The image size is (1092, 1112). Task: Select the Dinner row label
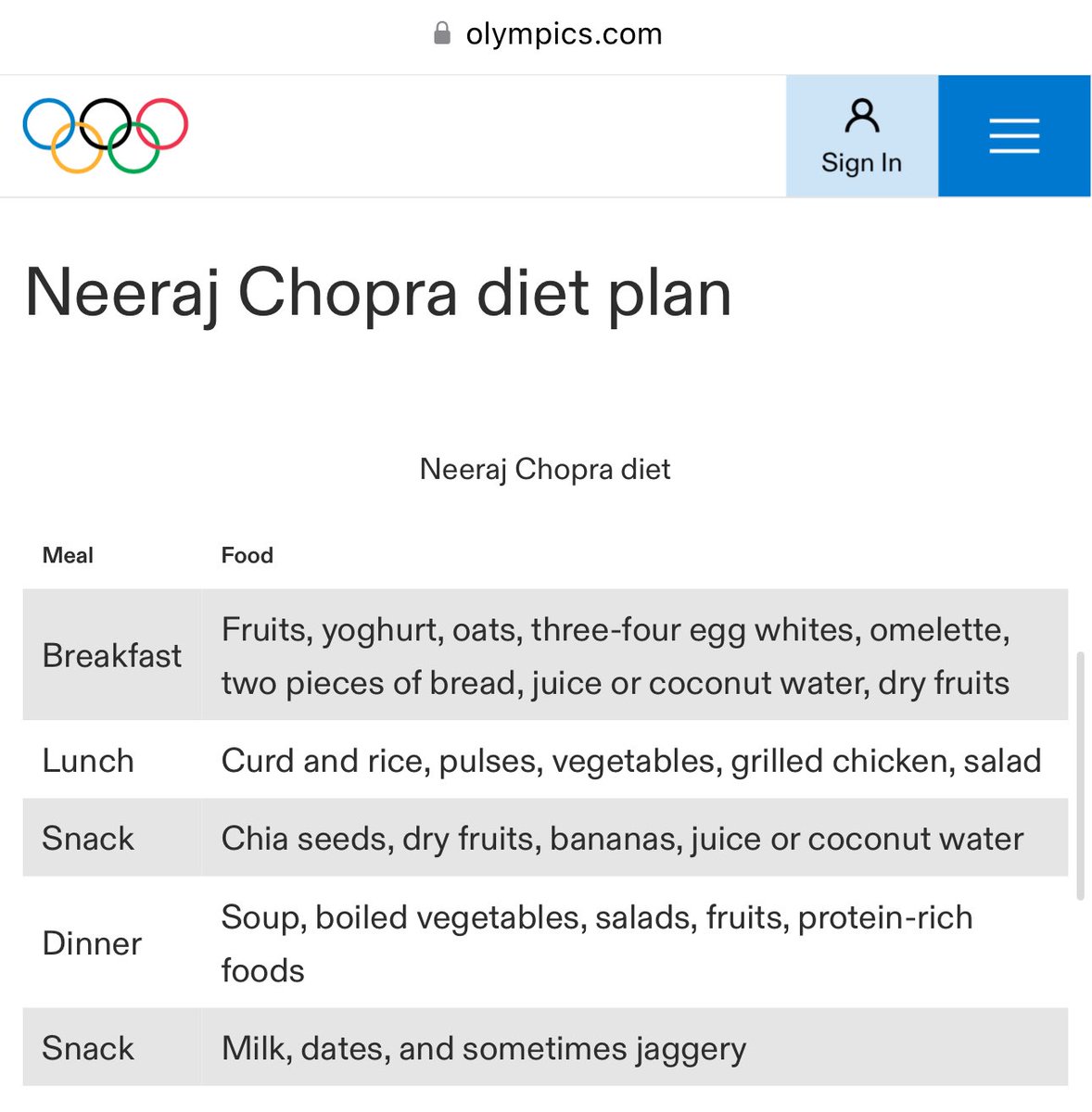click(x=92, y=943)
